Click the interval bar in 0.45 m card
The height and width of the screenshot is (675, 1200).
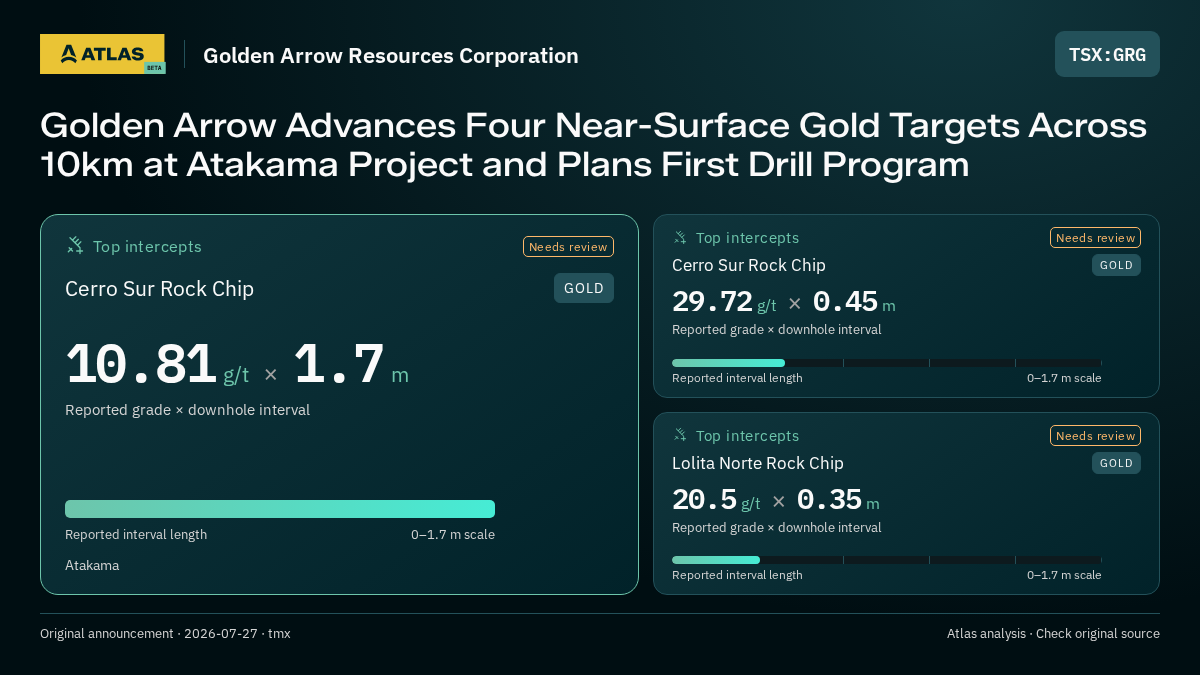(x=886, y=363)
